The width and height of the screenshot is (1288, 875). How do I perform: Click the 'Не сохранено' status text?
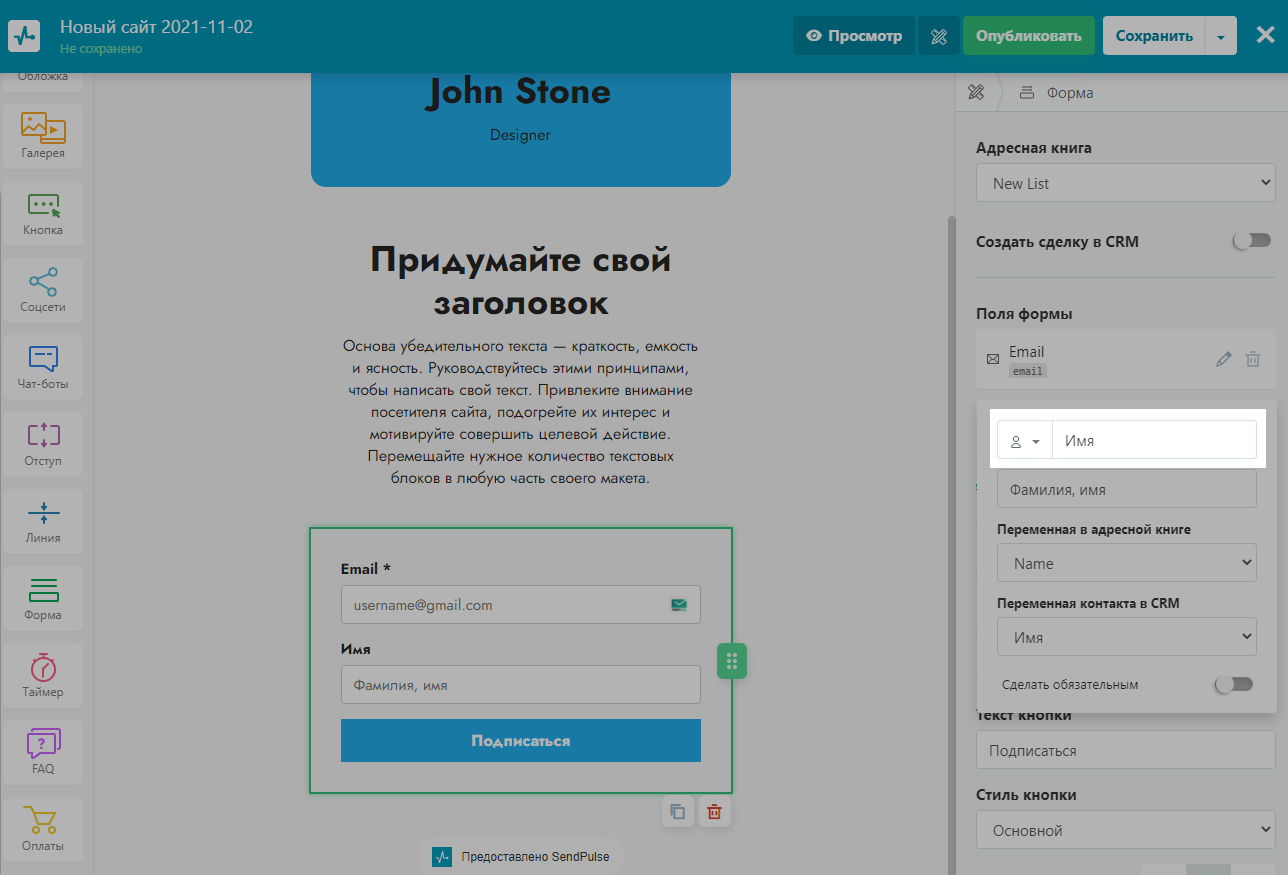pos(101,48)
